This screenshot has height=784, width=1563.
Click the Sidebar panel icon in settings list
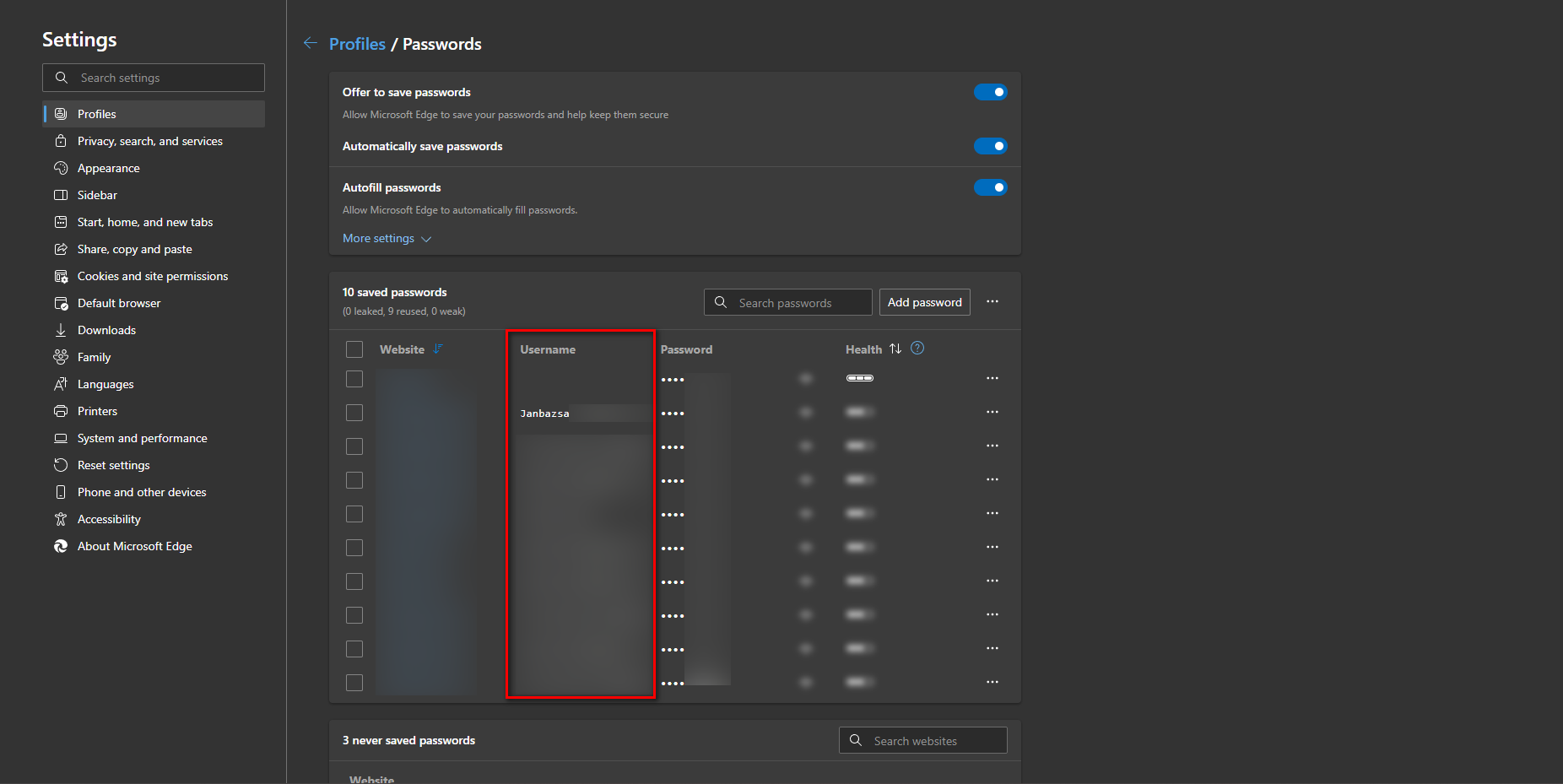coord(61,195)
